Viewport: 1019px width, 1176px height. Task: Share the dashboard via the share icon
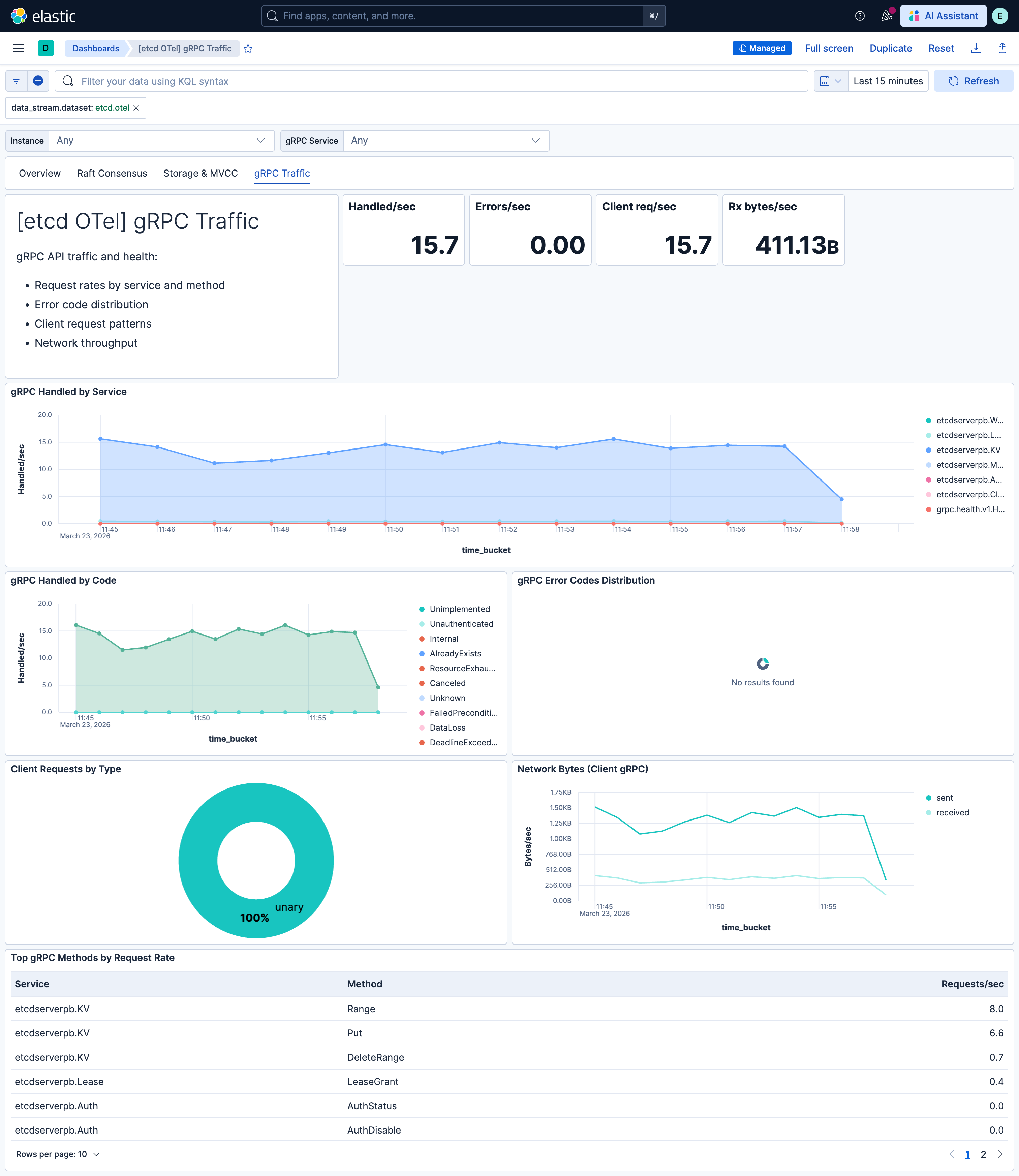[x=1002, y=48]
